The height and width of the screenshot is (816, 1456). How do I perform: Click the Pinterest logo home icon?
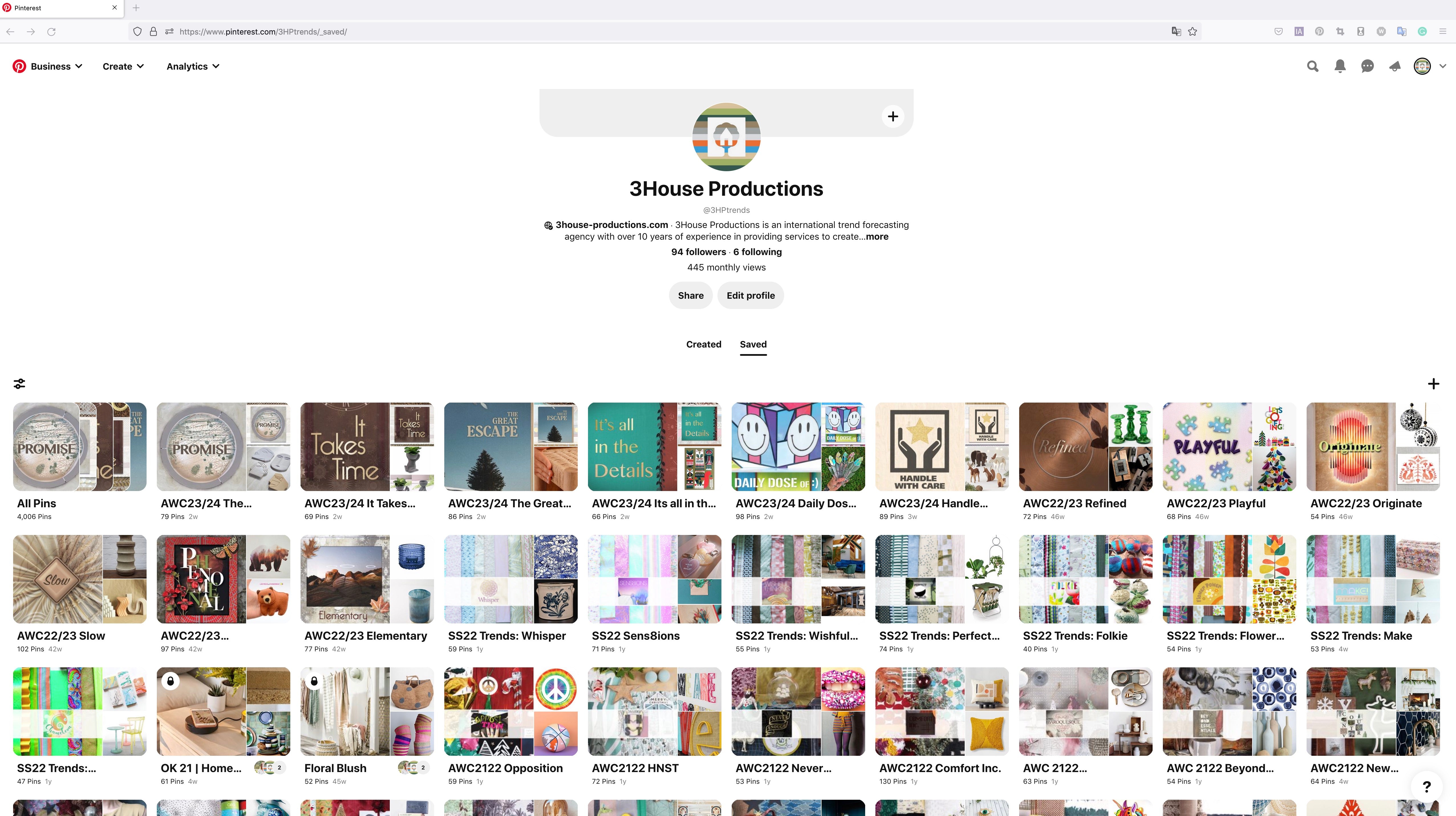pos(19,66)
